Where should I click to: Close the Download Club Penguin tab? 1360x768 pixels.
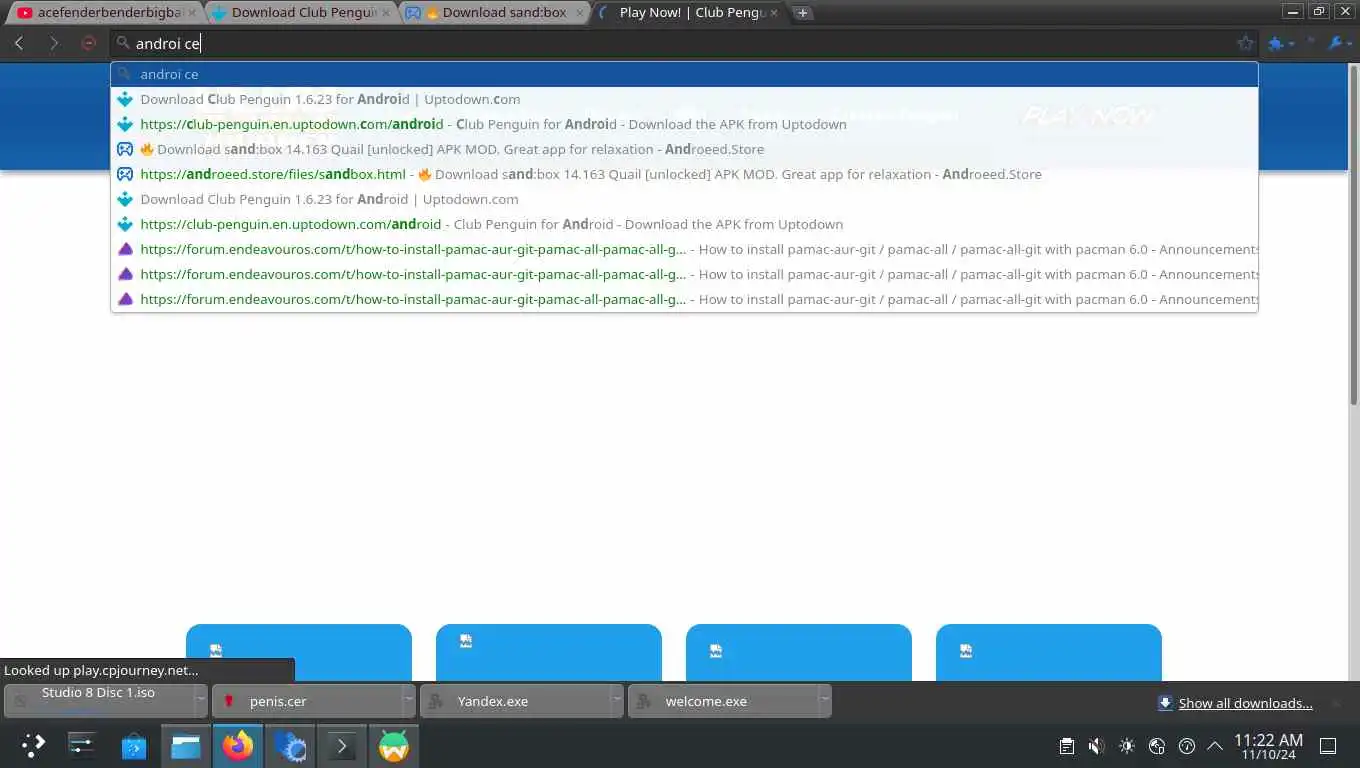tap(386, 13)
